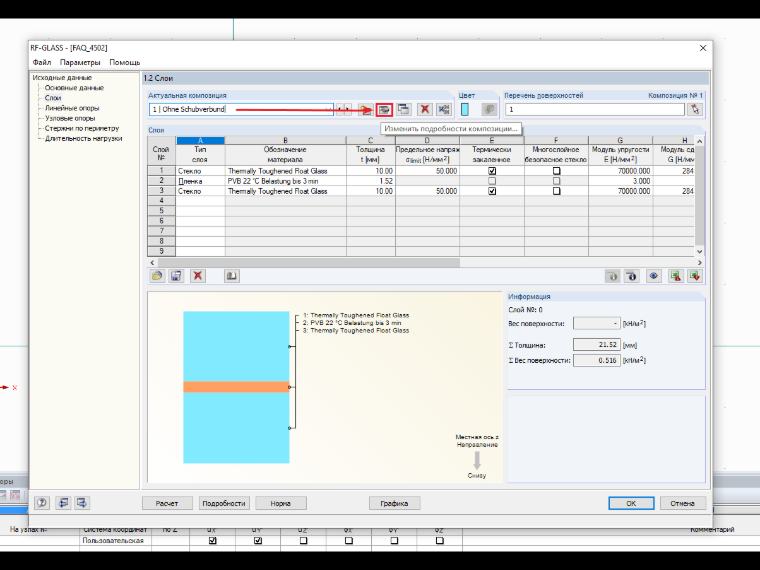The width and height of the screenshot is (760, 570).
Task: Click the Excel import icon
Action: tap(695, 276)
